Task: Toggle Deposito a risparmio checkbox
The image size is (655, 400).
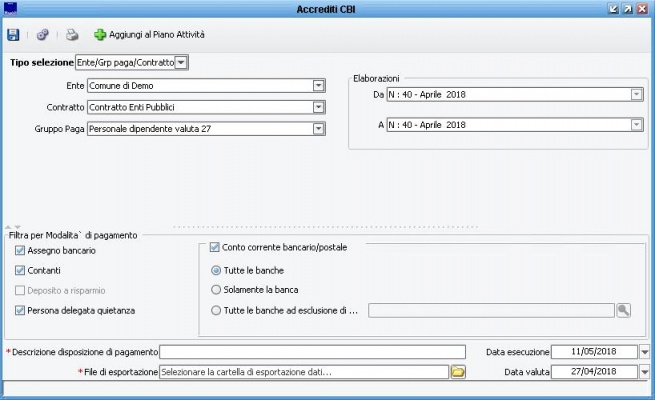Action: [x=20, y=291]
